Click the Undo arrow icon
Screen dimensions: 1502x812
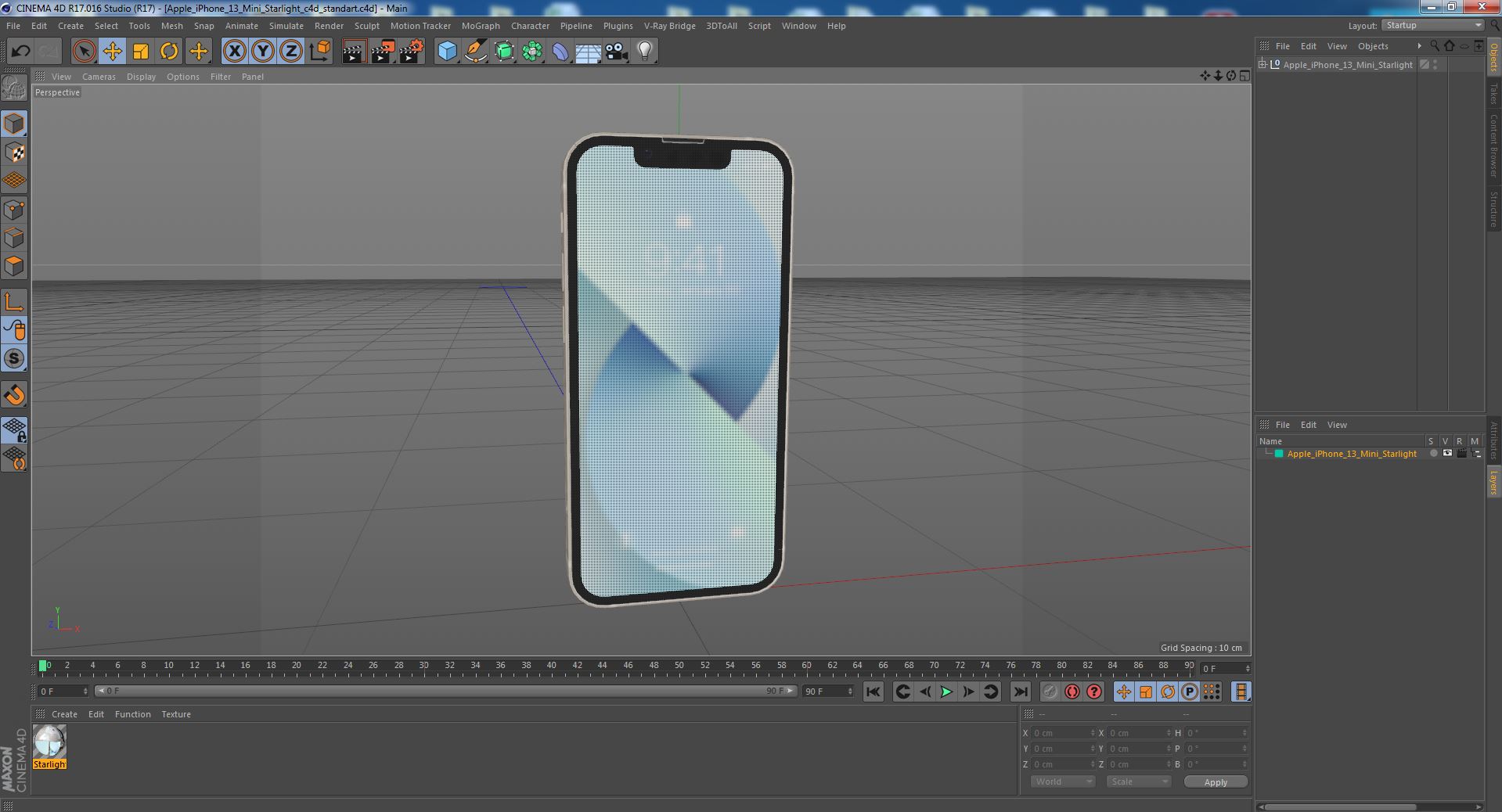coord(20,52)
